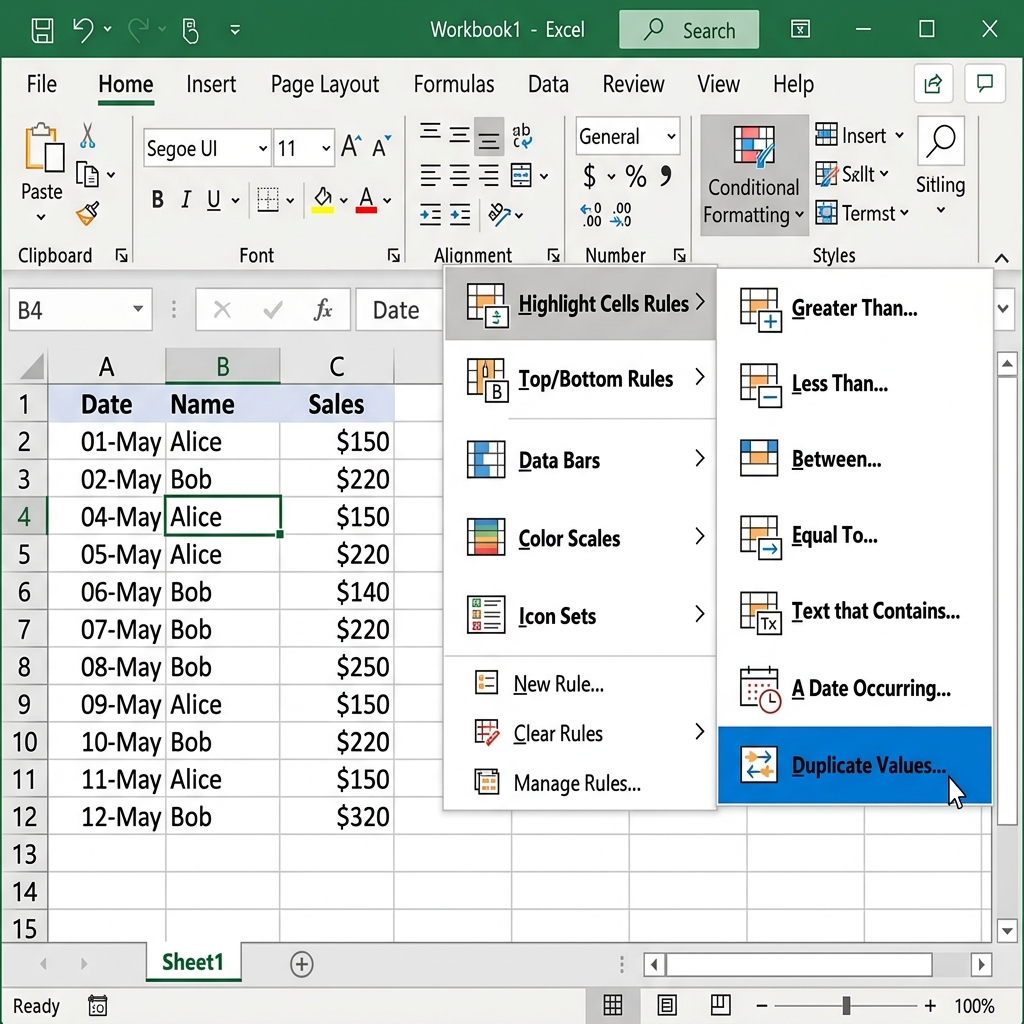Click the Orientation angled text icon
1024x1024 pixels.
pos(499,214)
